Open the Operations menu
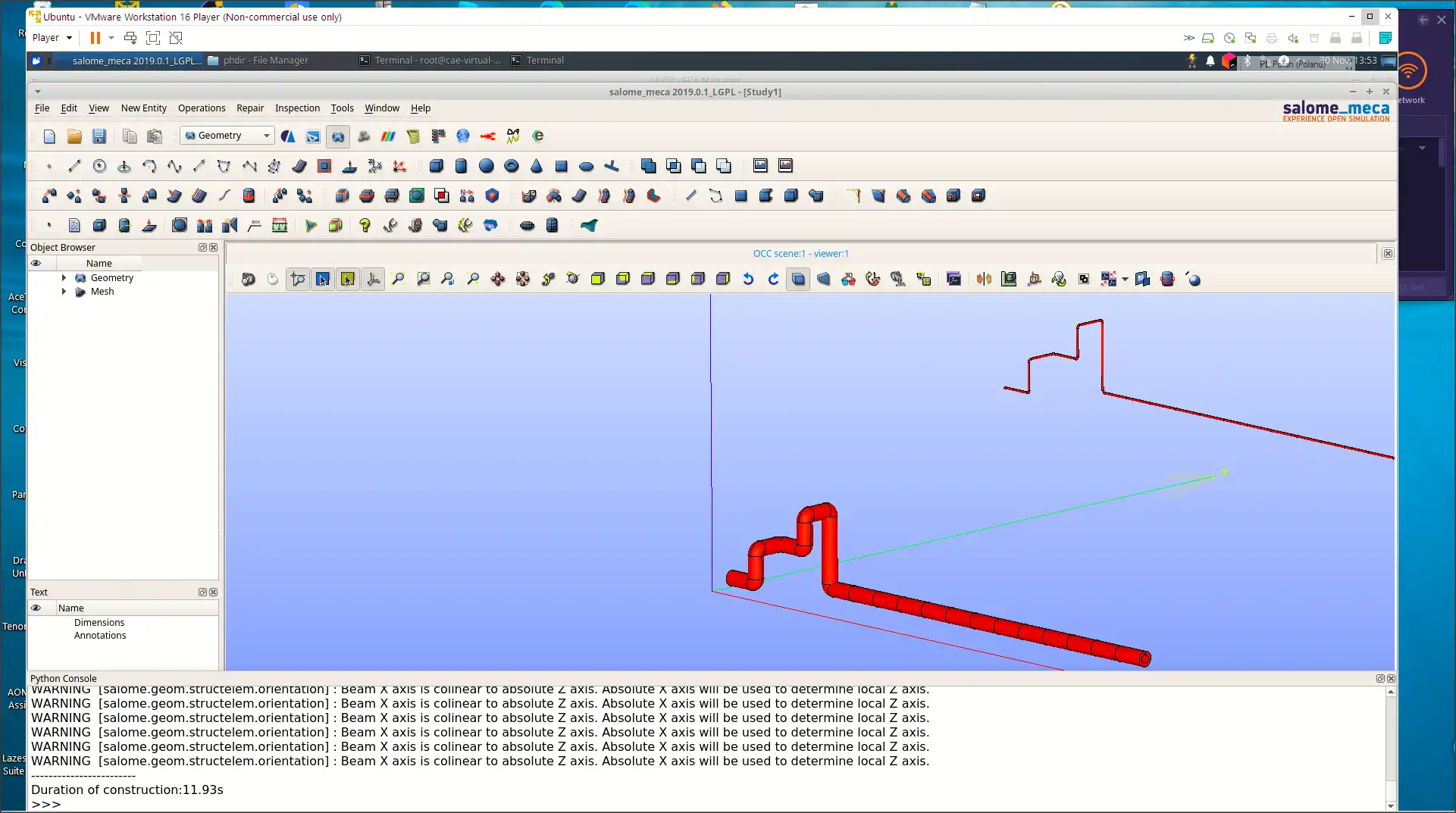 [202, 108]
